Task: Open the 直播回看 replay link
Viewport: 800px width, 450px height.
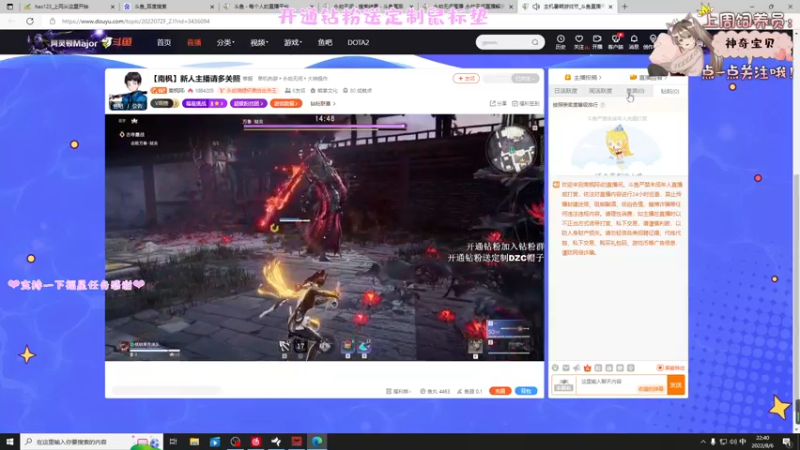Action: [x=648, y=78]
